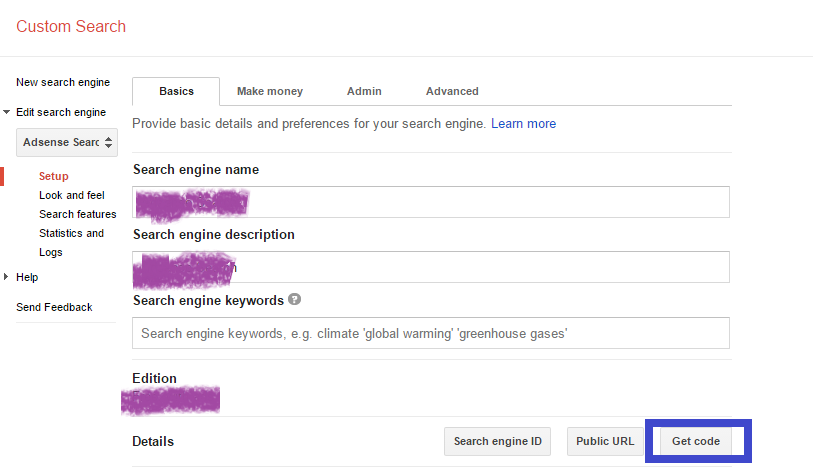Click the Search engine keywords input box
This screenshot has height=468, width=813.
pos(430,333)
